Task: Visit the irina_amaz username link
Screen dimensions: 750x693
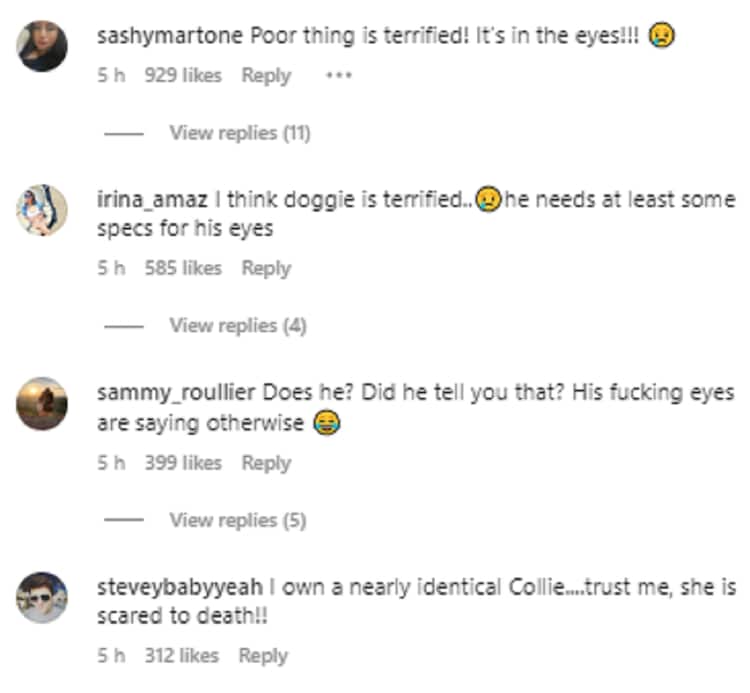Action: [146, 200]
